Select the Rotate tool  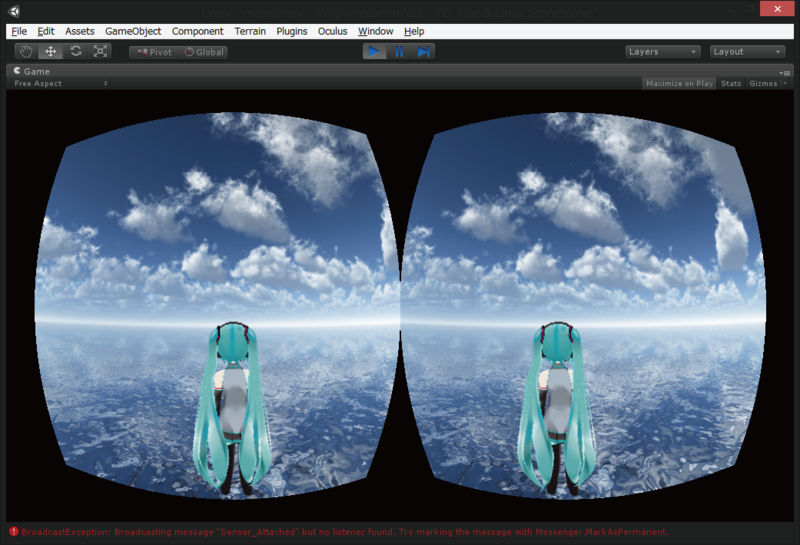[x=76, y=52]
